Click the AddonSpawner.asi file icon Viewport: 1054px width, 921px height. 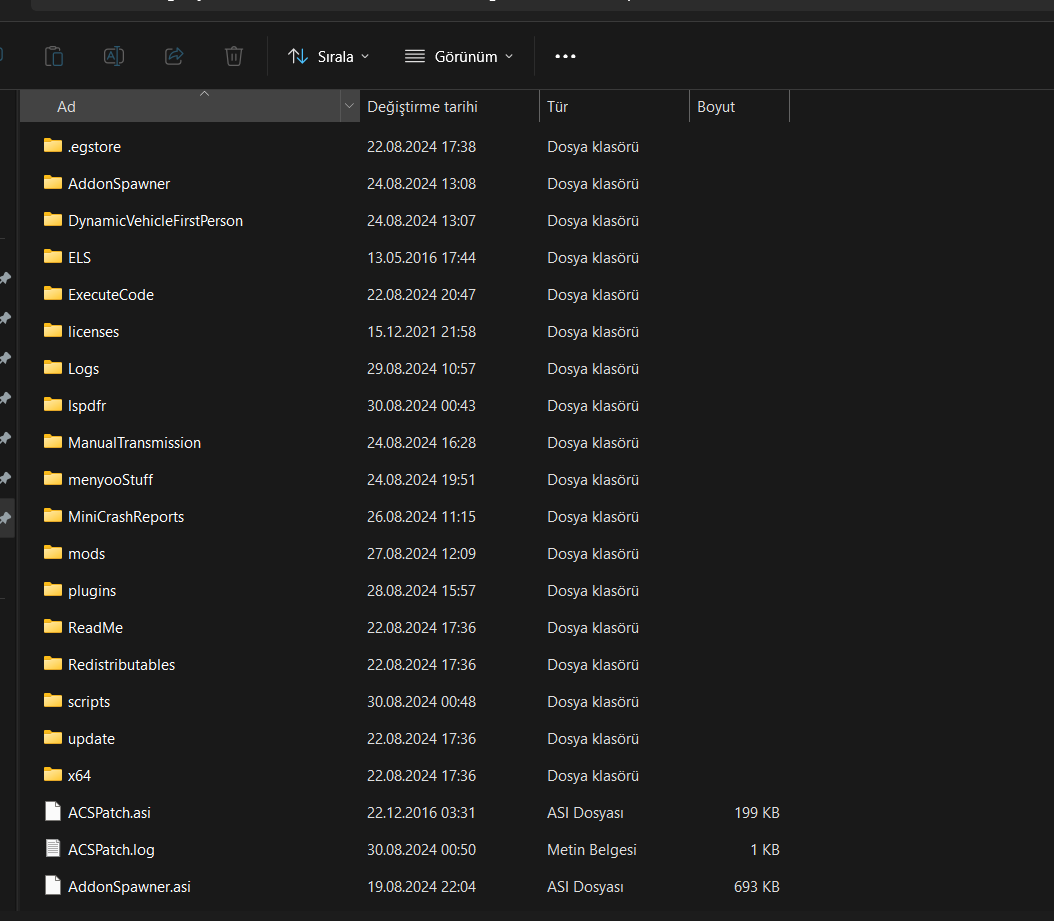(x=53, y=886)
